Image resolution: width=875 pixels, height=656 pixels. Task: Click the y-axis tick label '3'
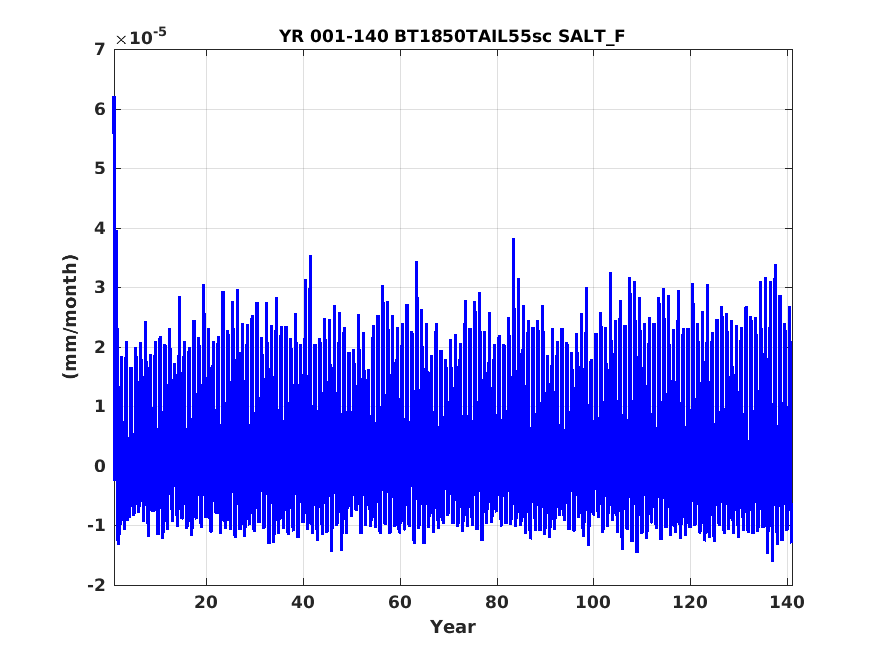[100, 287]
